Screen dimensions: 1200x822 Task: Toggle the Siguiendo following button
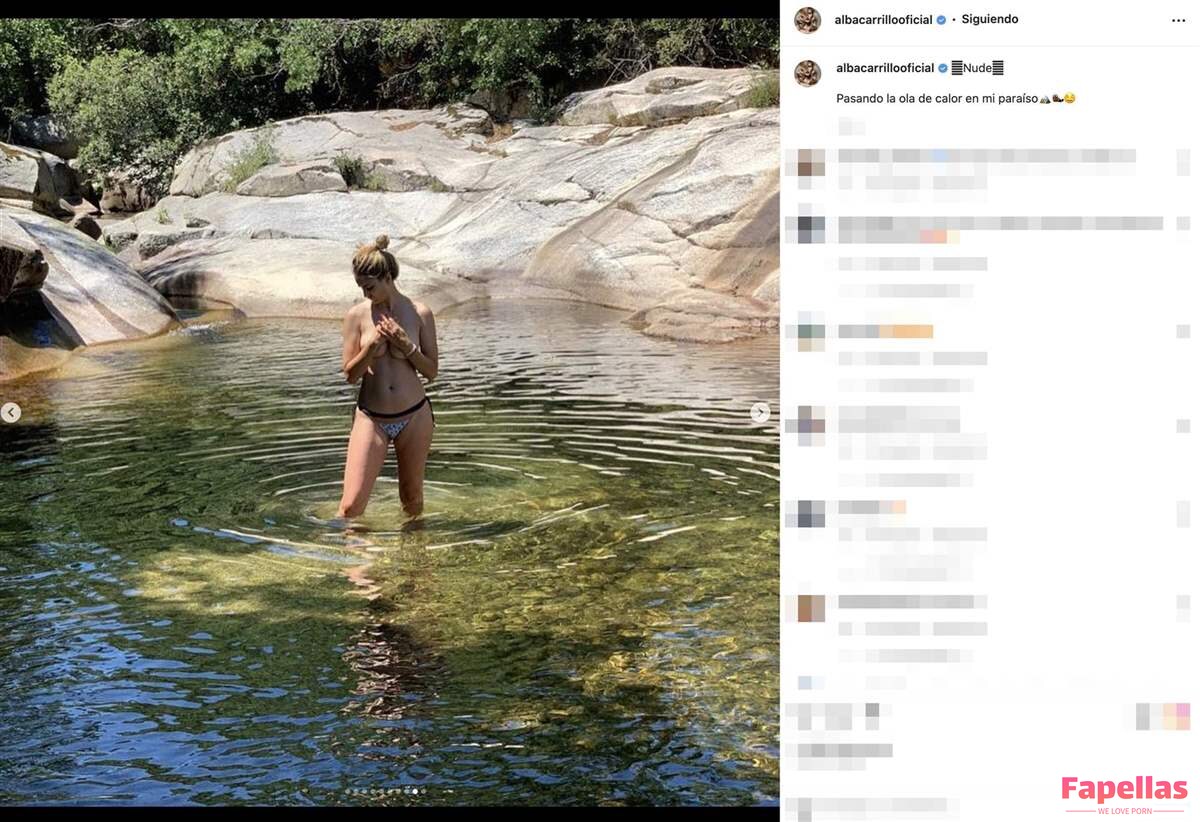tap(990, 20)
